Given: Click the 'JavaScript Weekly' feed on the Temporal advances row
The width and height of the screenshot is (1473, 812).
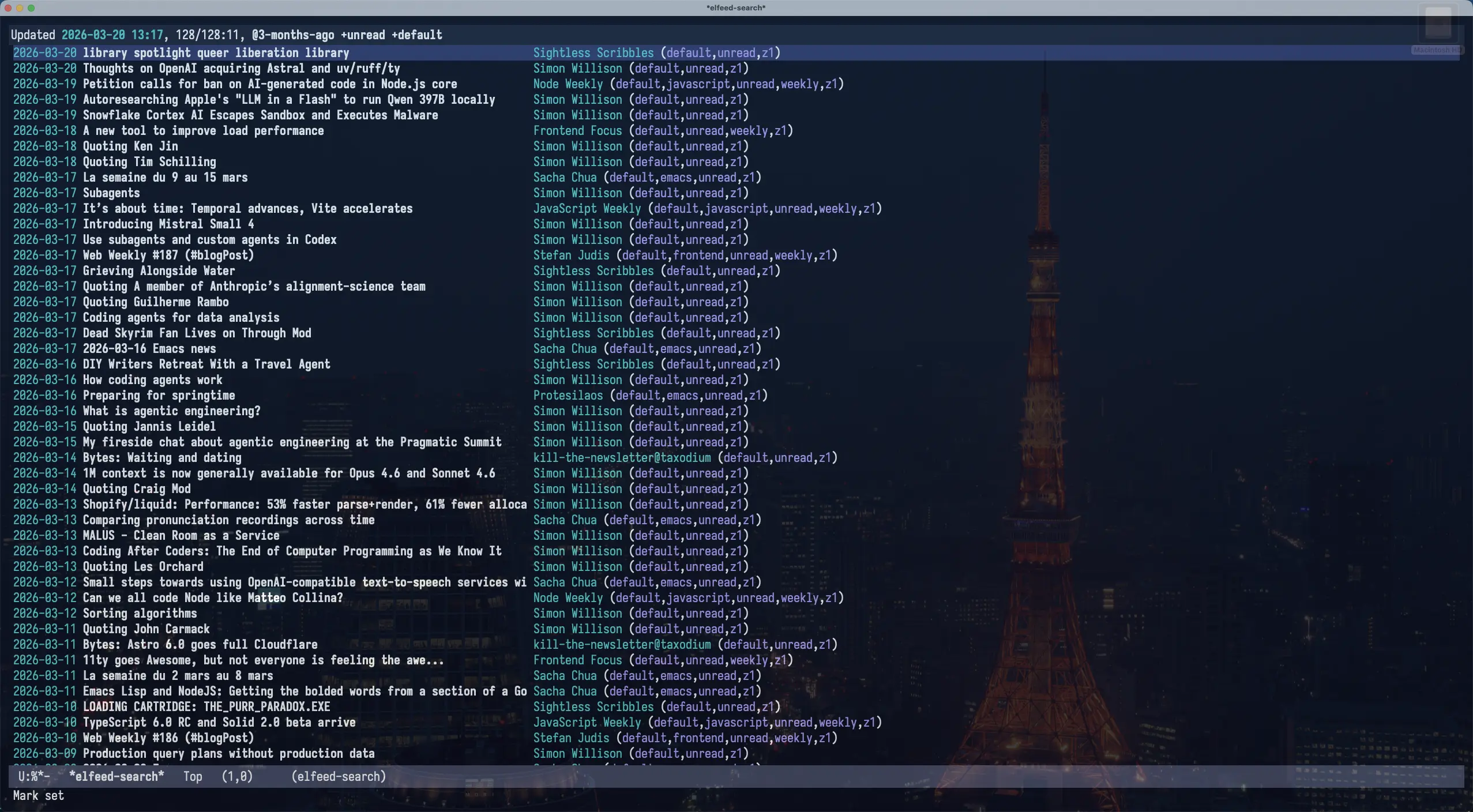Looking at the screenshot, I should [x=587, y=209].
